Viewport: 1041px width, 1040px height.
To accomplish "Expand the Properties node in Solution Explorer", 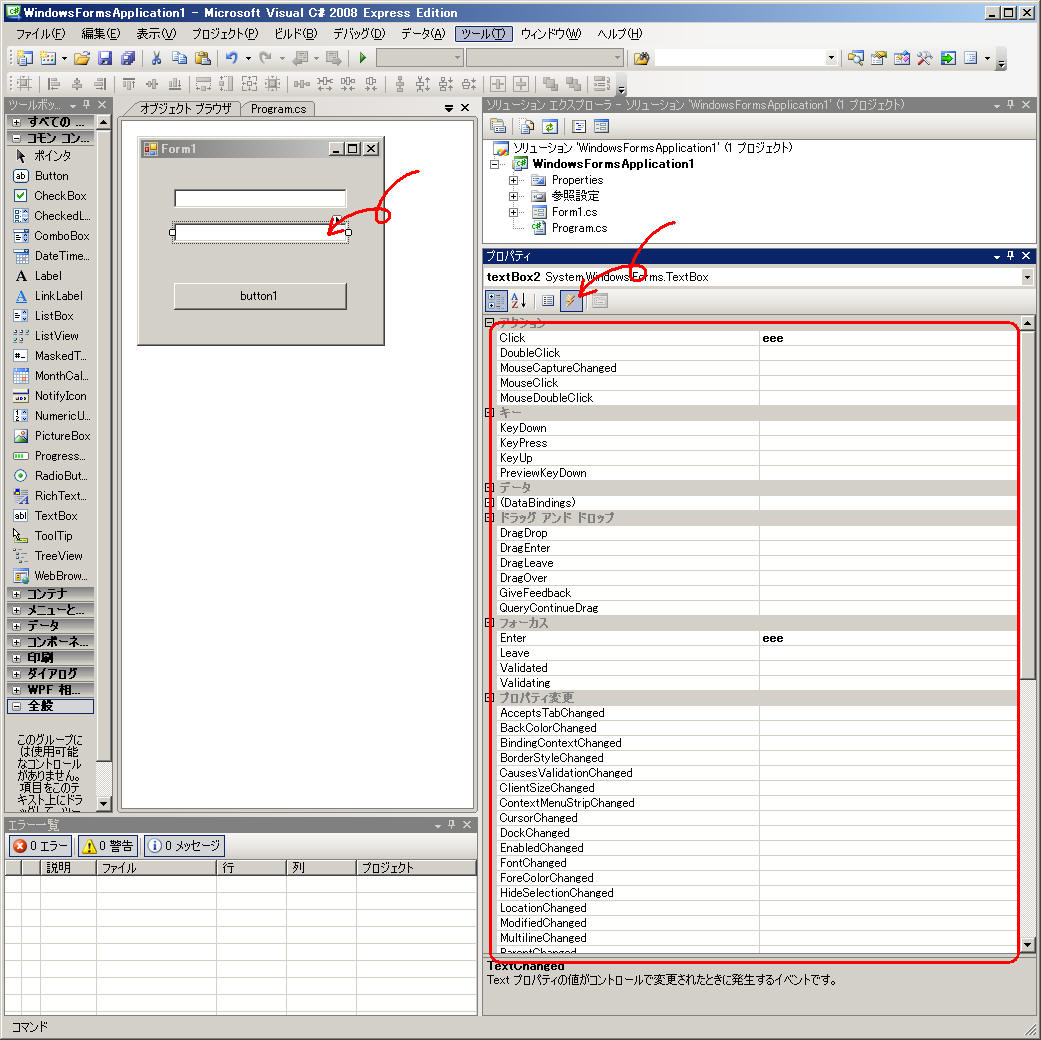I will point(513,180).
